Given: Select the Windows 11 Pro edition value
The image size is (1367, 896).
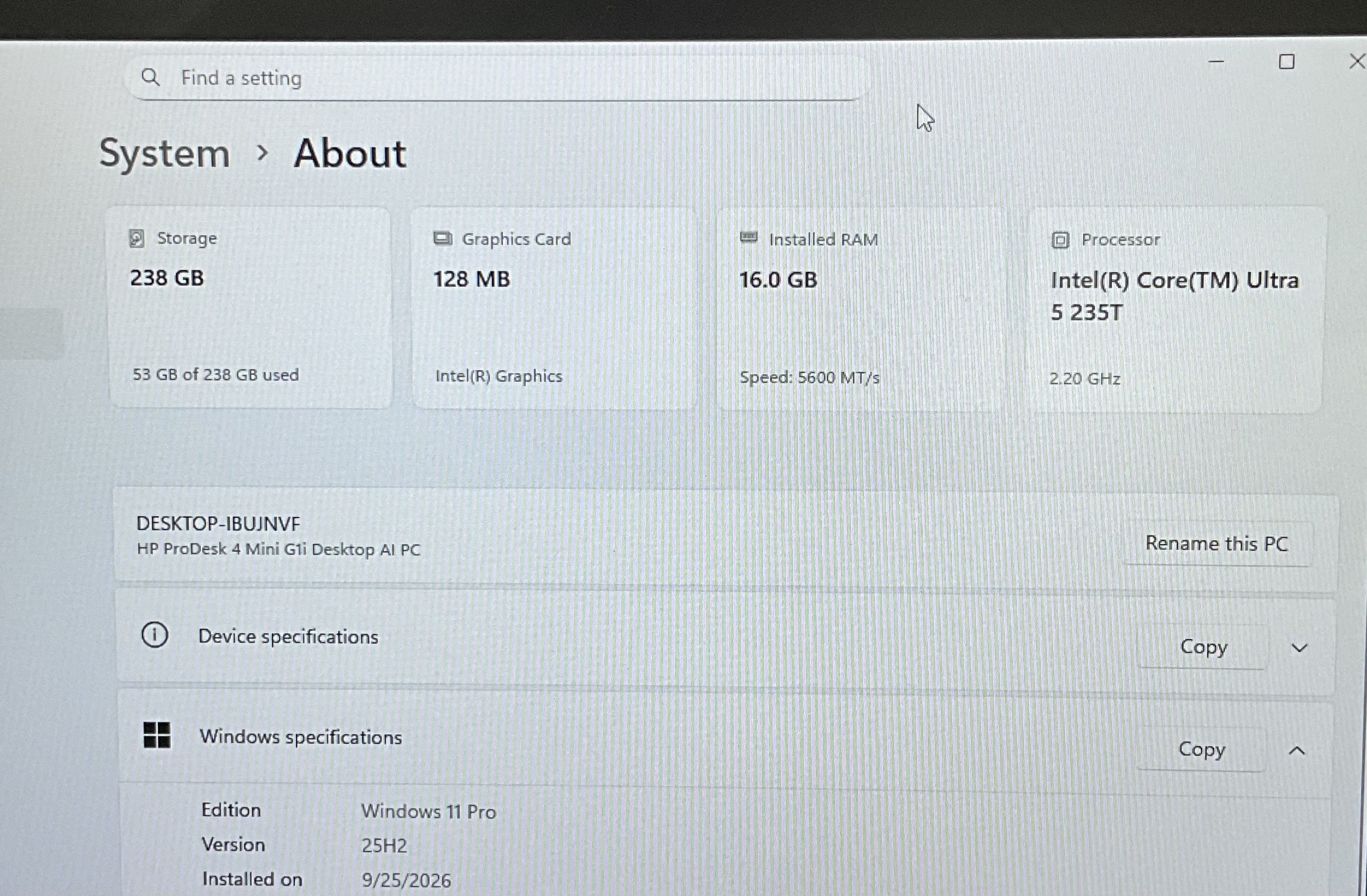Looking at the screenshot, I should click(x=428, y=811).
